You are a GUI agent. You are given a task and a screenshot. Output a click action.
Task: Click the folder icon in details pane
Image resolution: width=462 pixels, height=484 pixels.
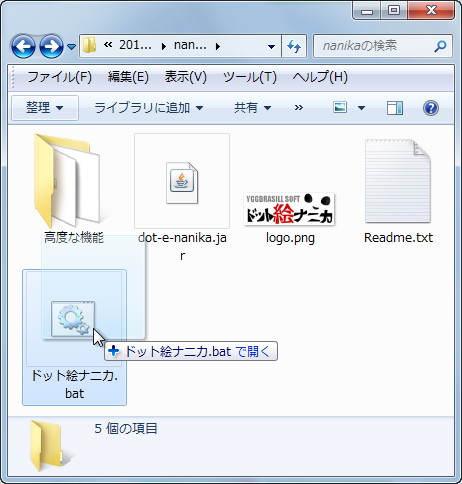tap(47, 446)
